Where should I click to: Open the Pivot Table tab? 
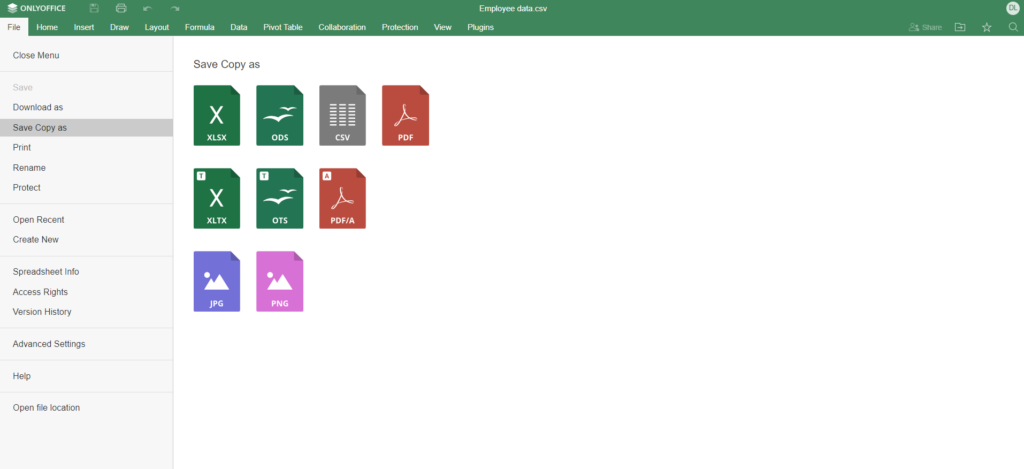(285, 27)
